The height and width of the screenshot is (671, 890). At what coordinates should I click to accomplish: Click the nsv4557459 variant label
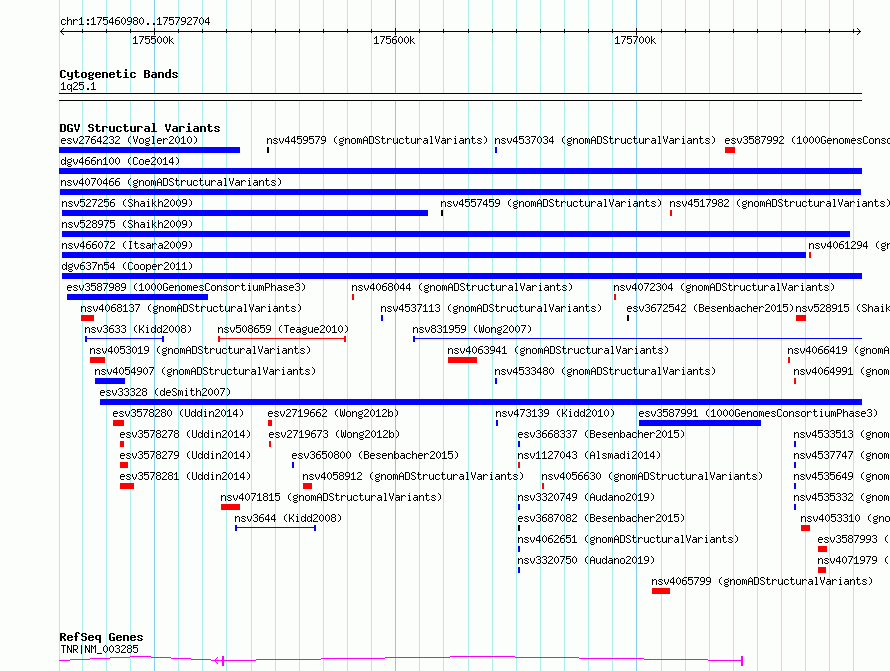pyautogui.click(x=551, y=203)
